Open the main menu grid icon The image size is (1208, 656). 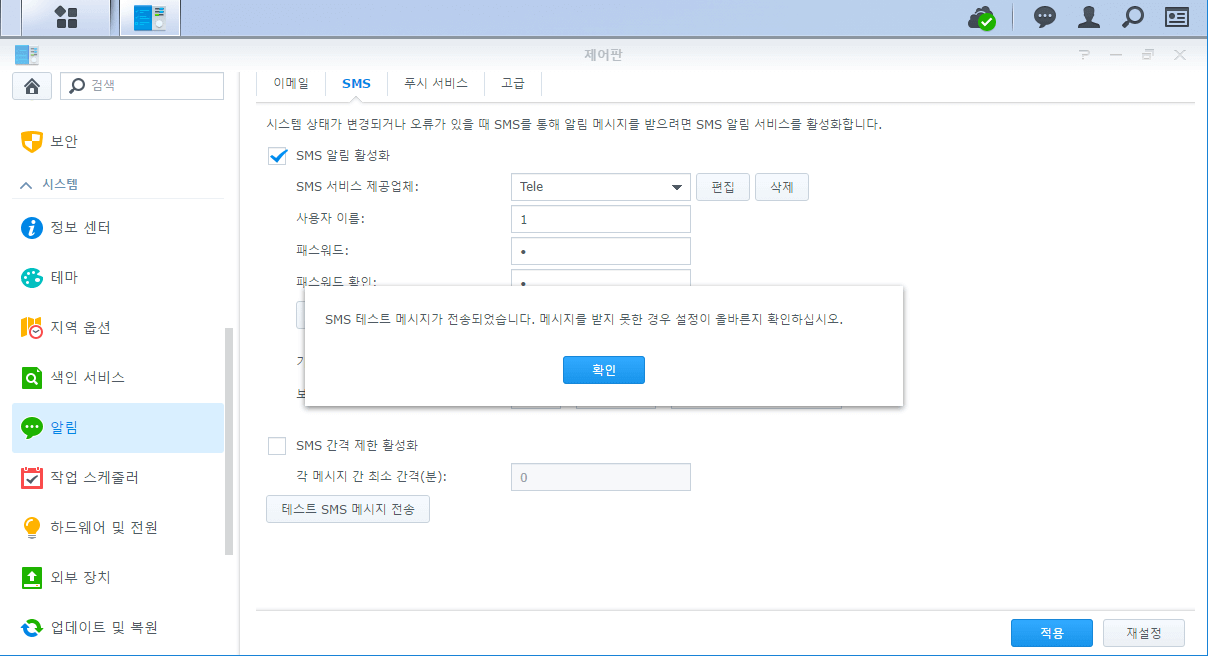pyautogui.click(x=66, y=17)
